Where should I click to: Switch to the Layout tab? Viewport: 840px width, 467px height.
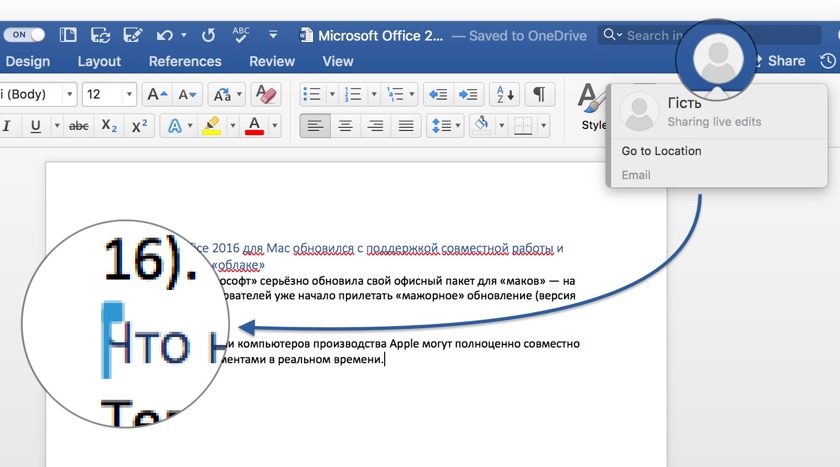click(x=99, y=61)
